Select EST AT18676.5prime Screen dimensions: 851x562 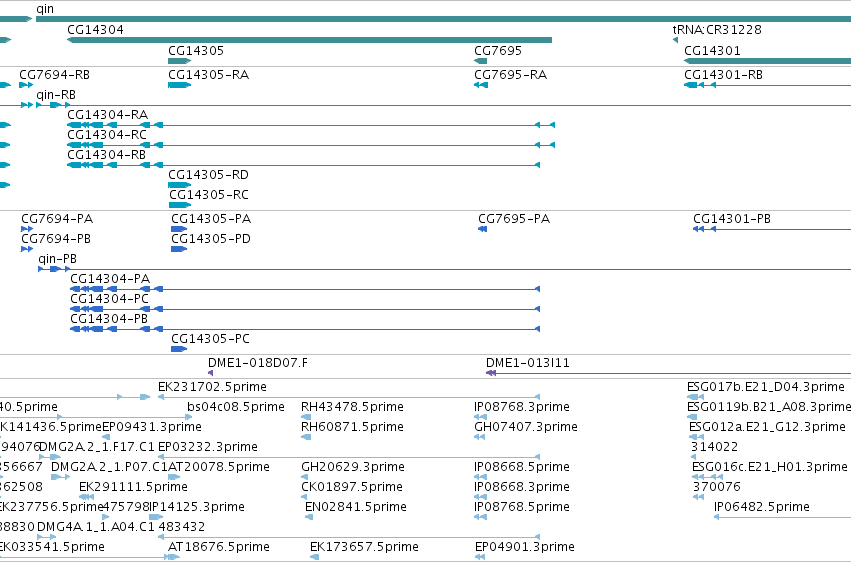coord(219,547)
